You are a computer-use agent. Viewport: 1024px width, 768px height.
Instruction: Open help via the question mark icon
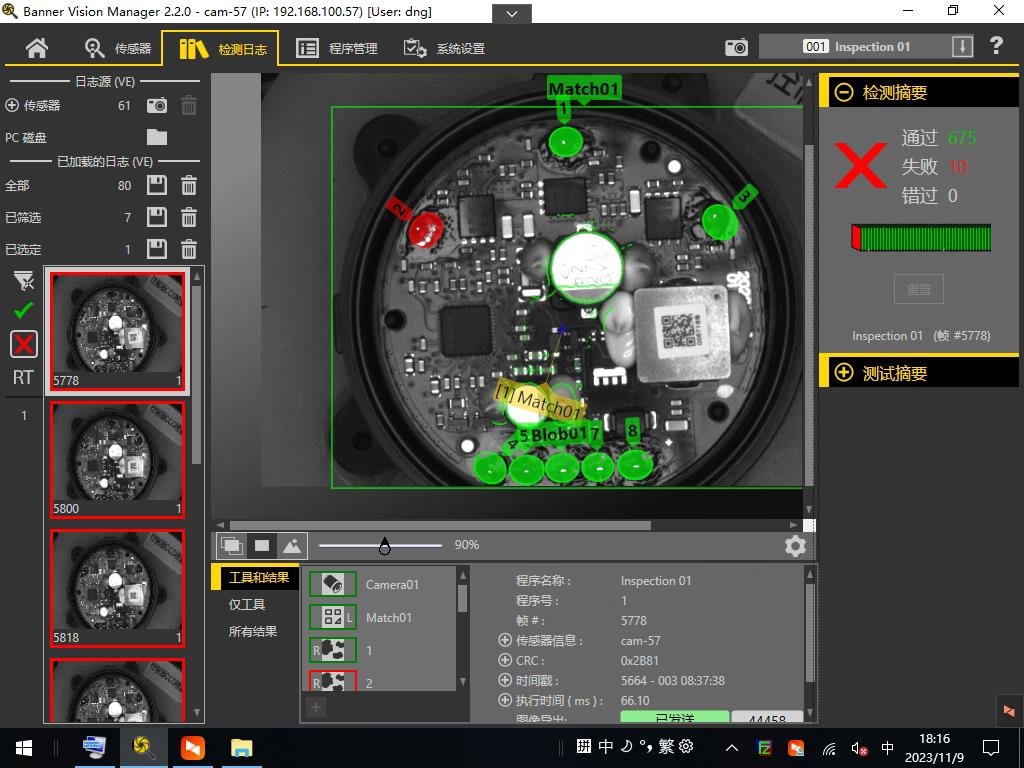[x=996, y=46]
